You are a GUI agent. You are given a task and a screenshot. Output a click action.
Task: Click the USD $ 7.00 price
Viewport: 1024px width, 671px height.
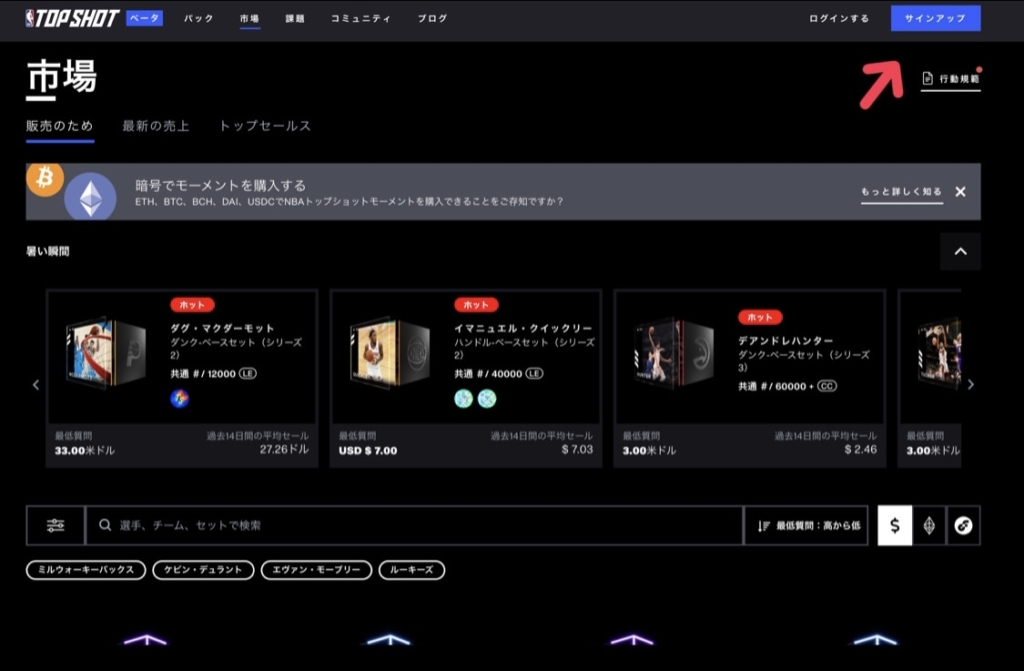(368, 451)
